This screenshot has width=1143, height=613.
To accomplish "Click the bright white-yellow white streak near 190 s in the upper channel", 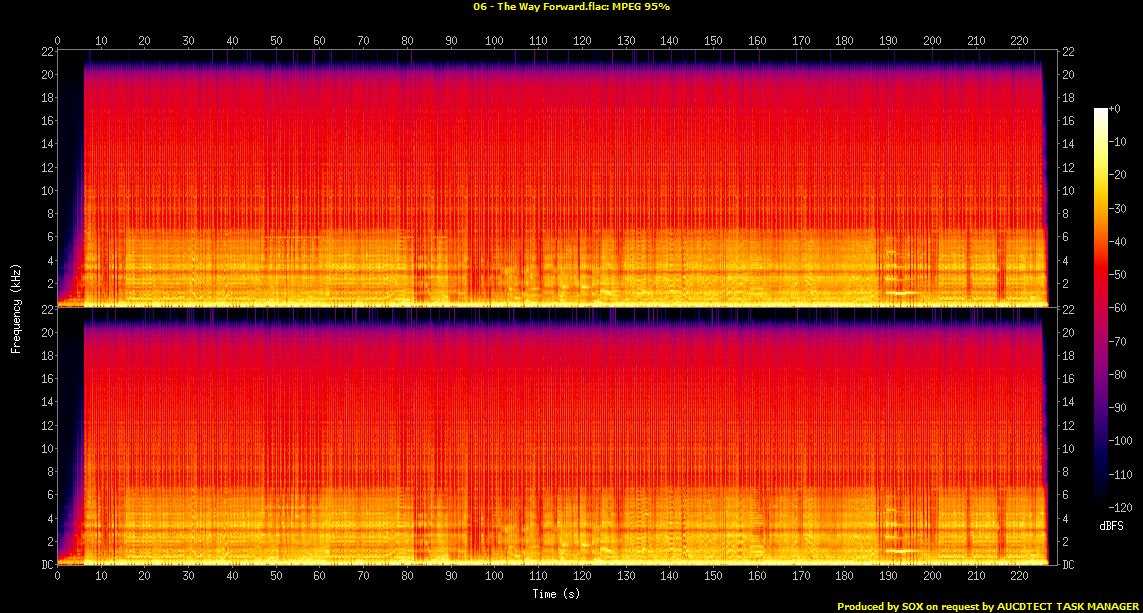I will pyautogui.click(x=903, y=293).
